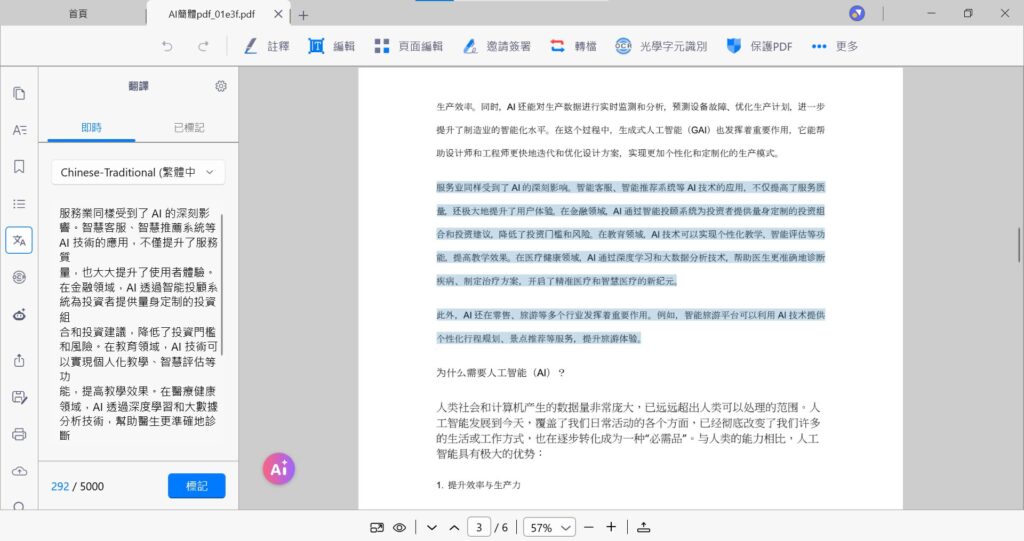Screen dimensions: 1024x541
Task: Click the undo arrow in the toolbar
Action: pyautogui.click(x=167, y=46)
